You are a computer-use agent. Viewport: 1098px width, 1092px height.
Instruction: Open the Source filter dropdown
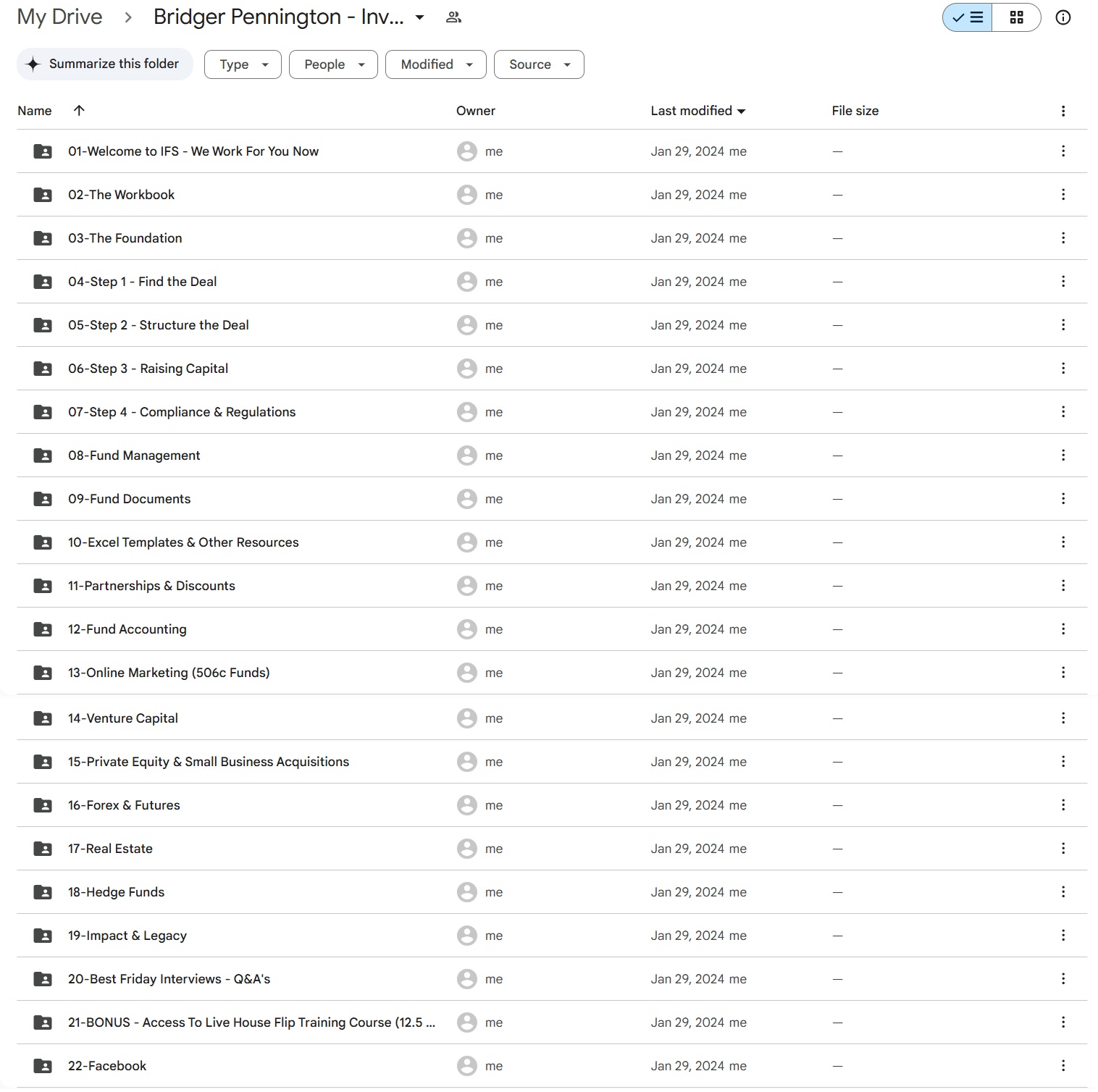coord(539,64)
